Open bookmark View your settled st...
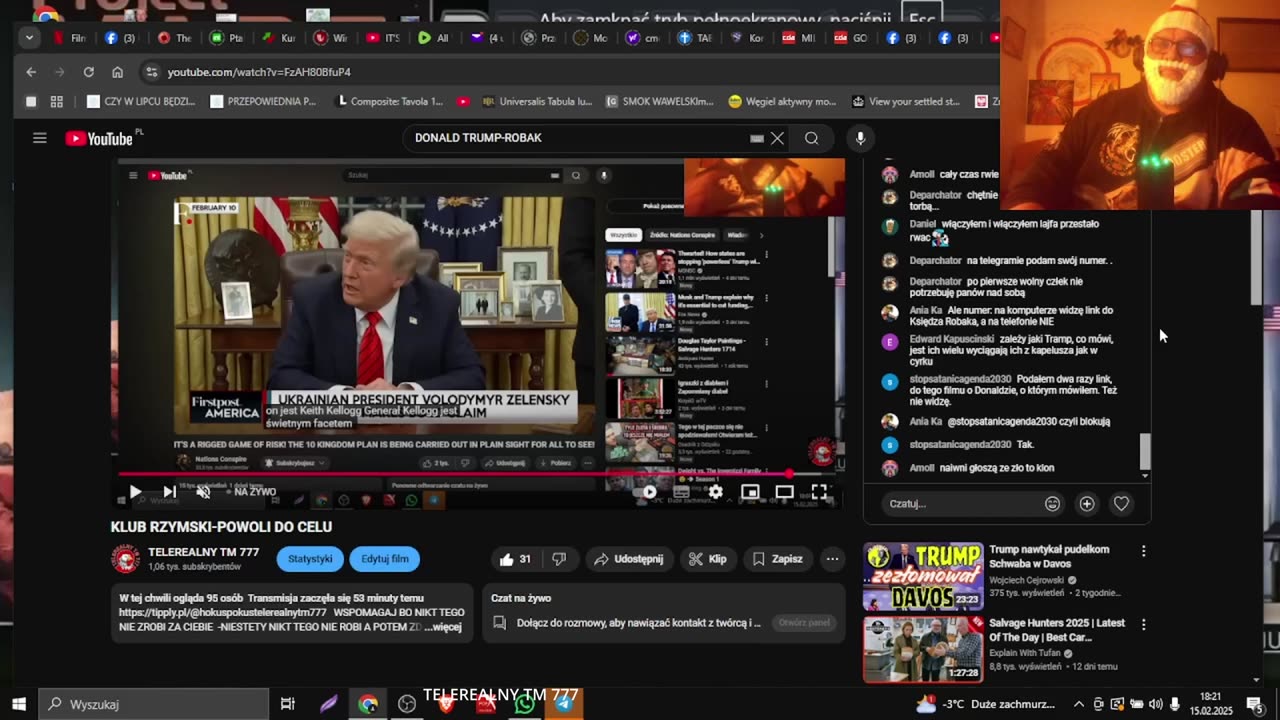 [x=906, y=101]
